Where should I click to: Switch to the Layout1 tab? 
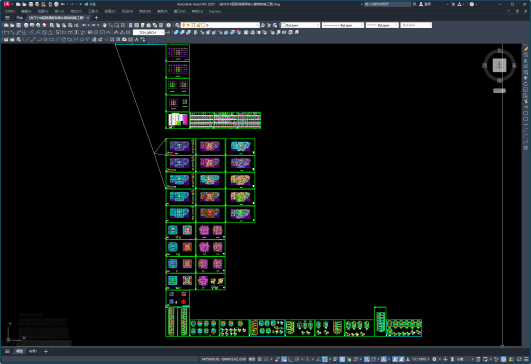[x=33, y=351]
